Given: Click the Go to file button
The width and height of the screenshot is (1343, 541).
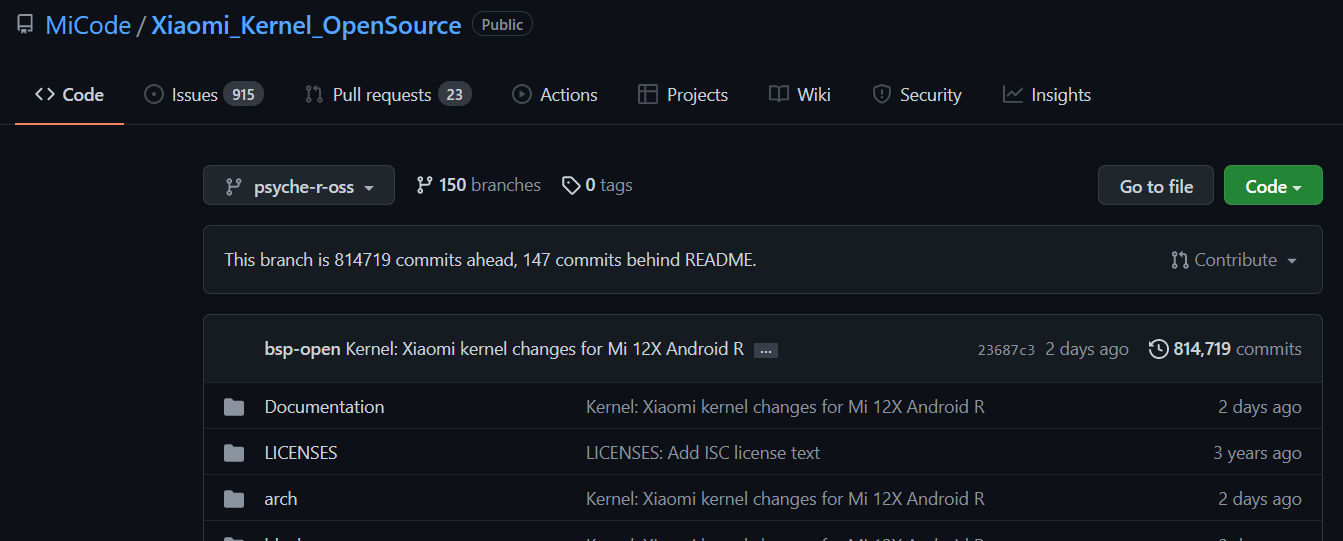Looking at the screenshot, I should click(x=1156, y=186).
